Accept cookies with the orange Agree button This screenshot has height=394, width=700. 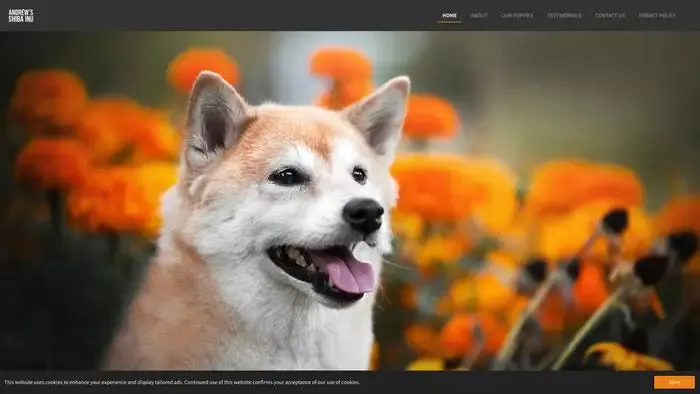[x=674, y=382]
